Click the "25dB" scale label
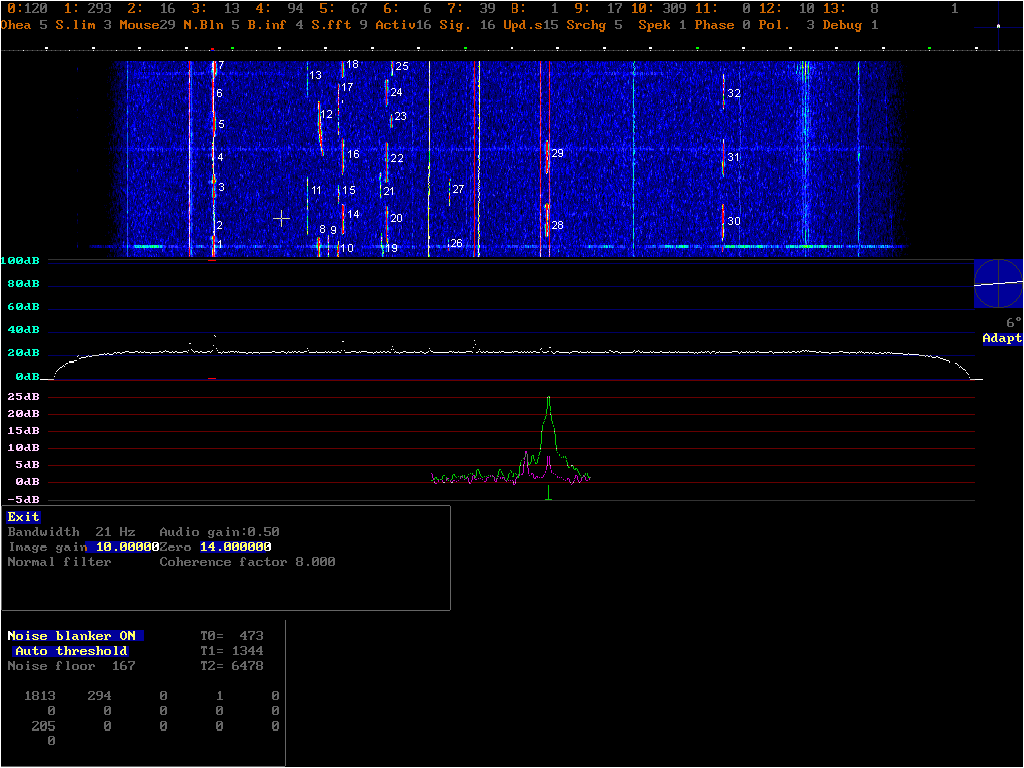The width and height of the screenshot is (1024, 768). coord(24,396)
